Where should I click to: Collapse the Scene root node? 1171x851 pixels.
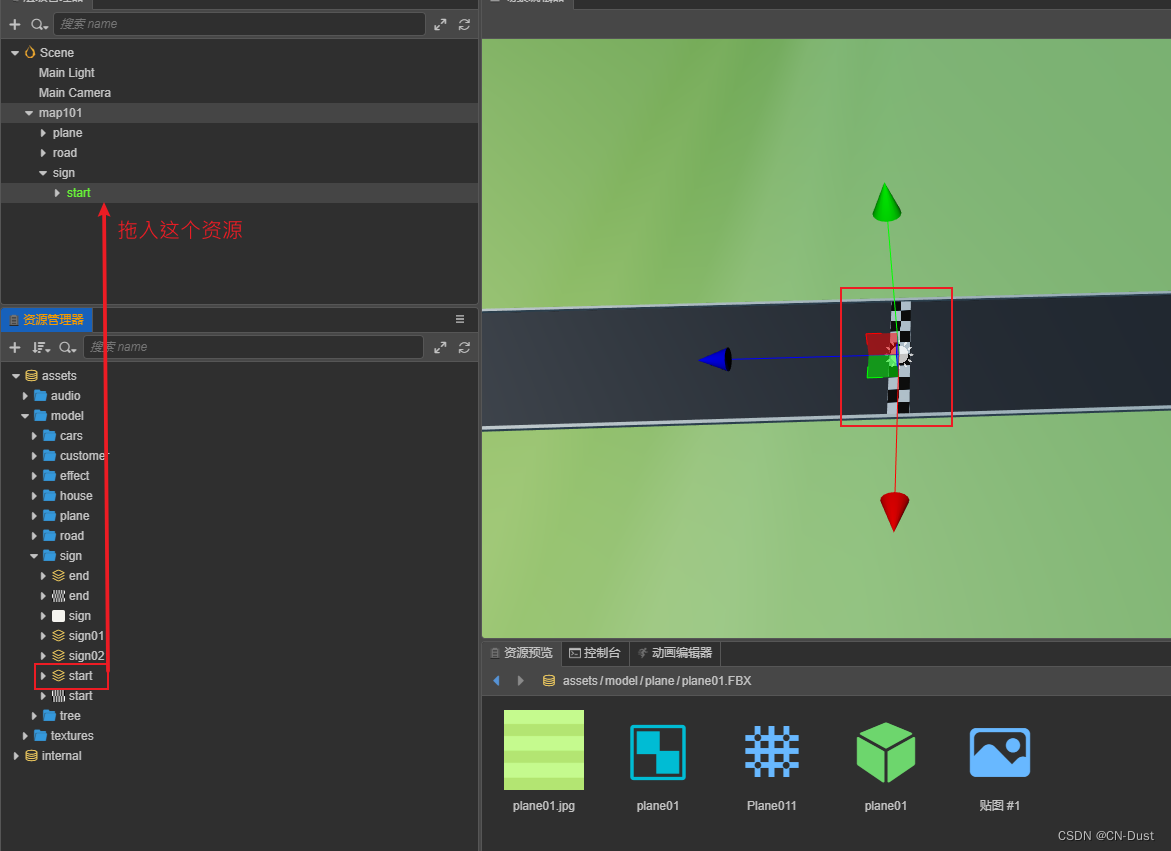(x=15, y=53)
